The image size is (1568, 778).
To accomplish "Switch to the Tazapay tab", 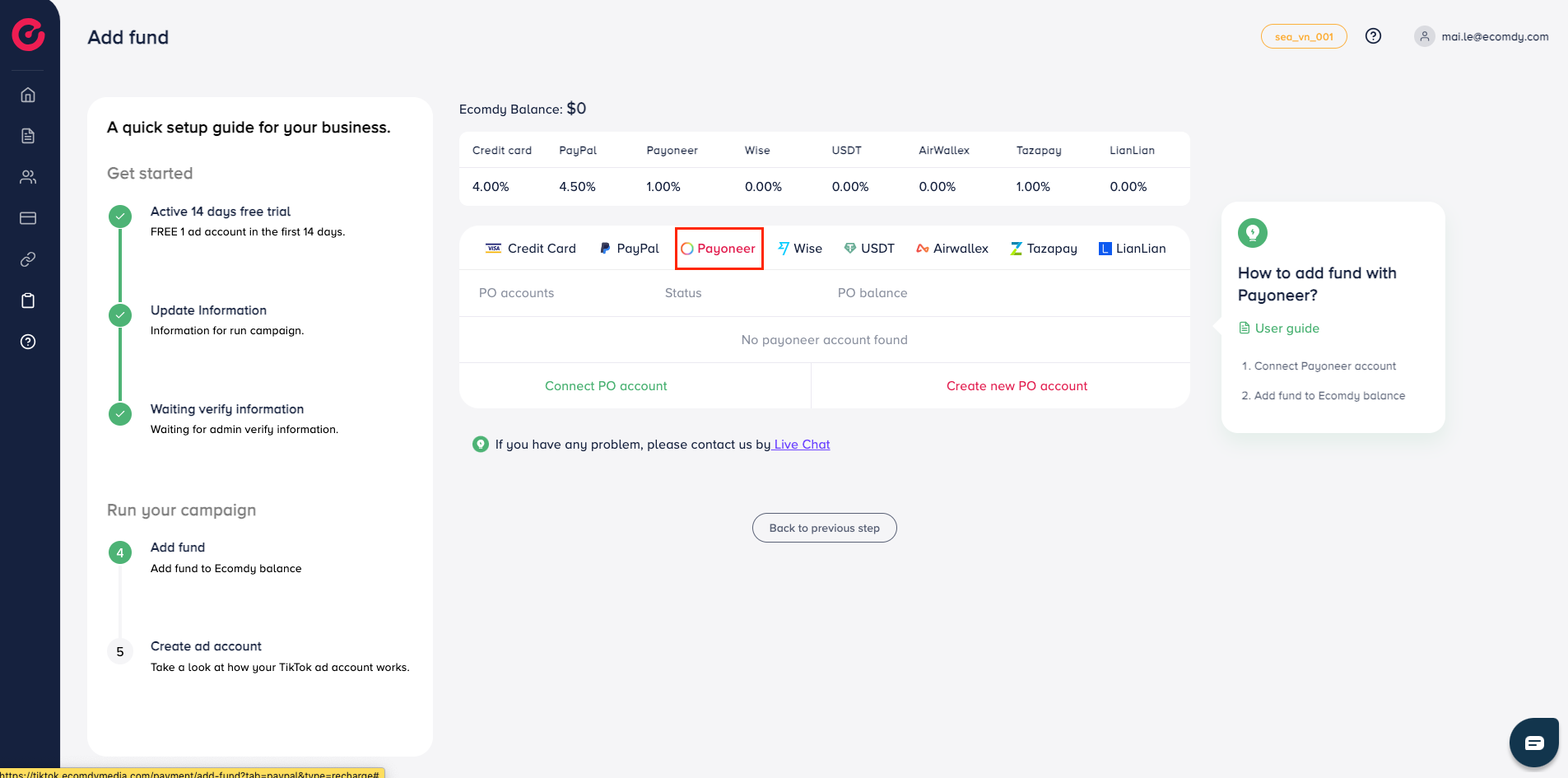I will pyautogui.click(x=1044, y=249).
